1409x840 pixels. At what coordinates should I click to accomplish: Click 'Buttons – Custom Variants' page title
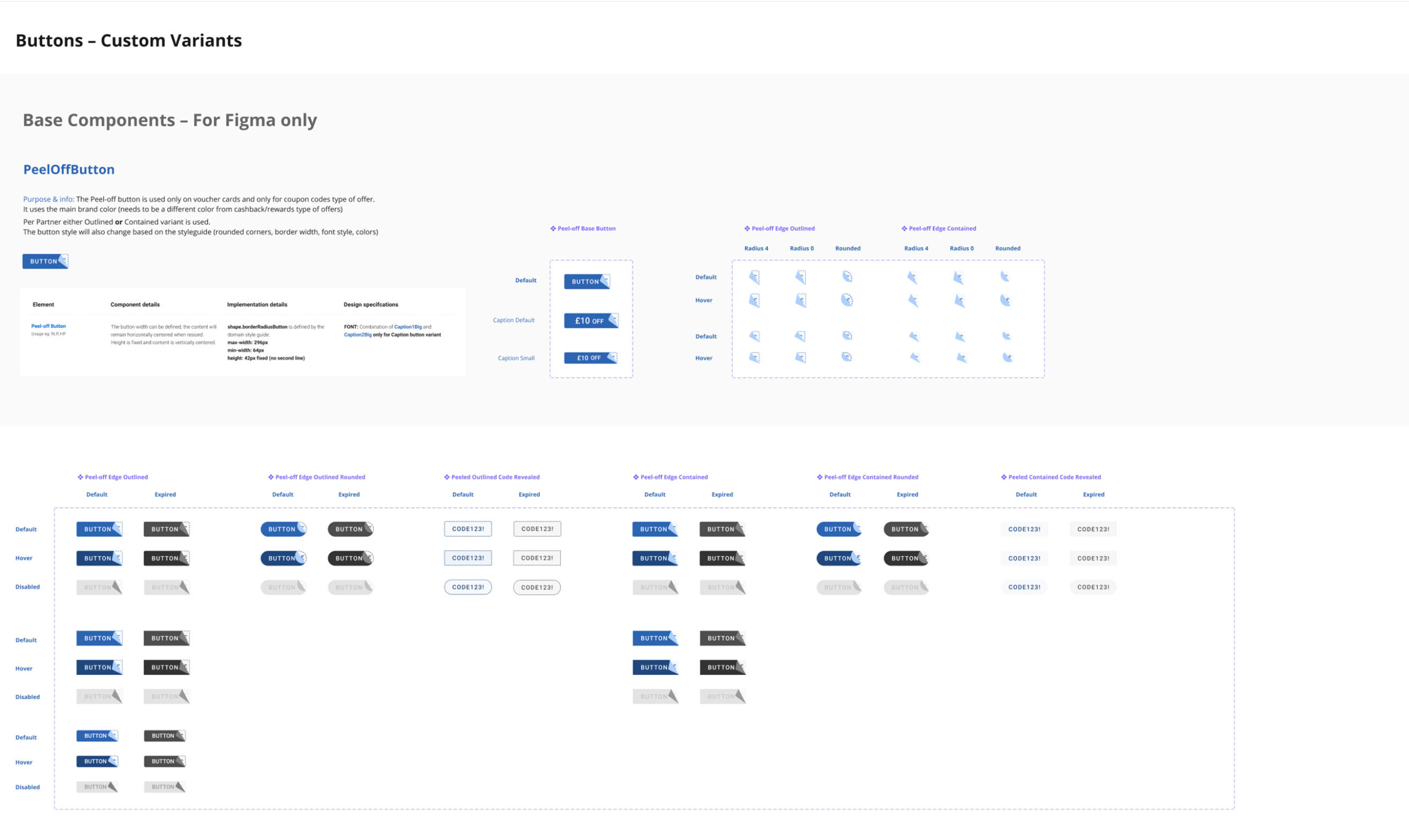[129, 40]
